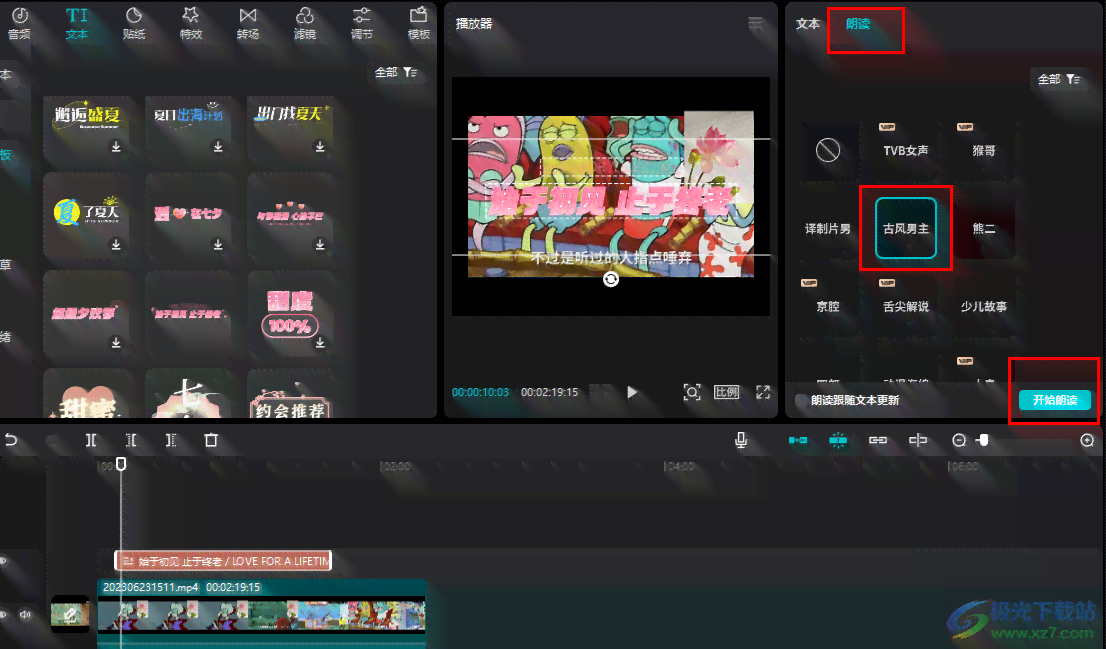1106x649 pixels.
Task: Toggle auto snapping in timeline toolbar
Action: (x=838, y=440)
